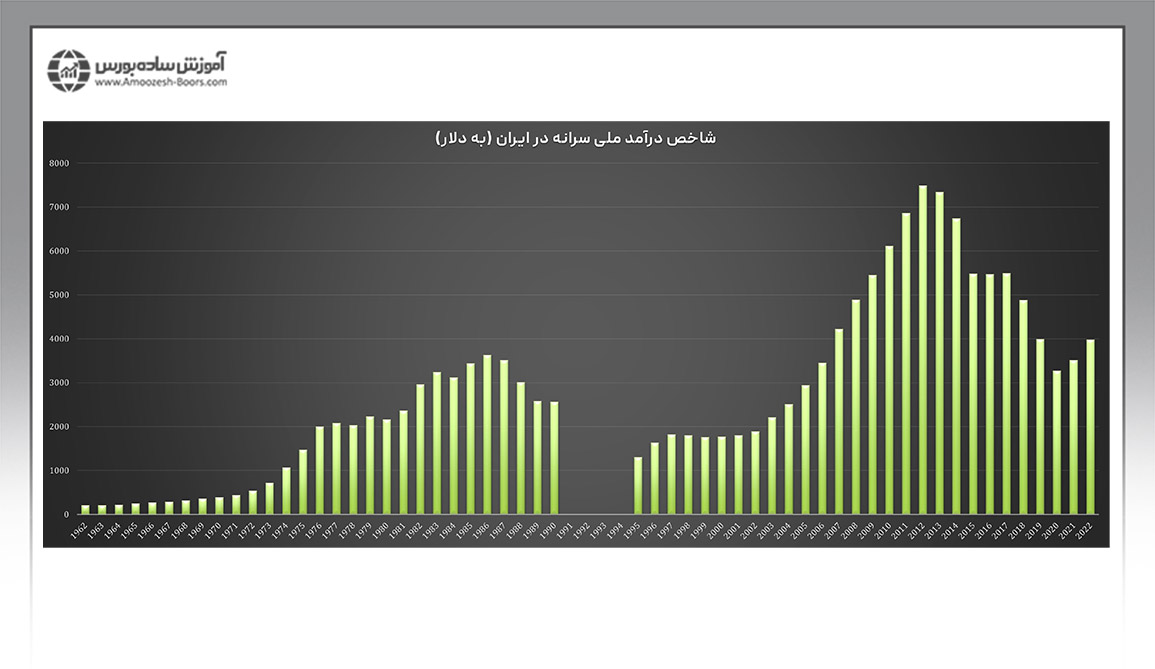1155x669 pixels.
Task: Open the www.Amoozesh-Boors.com website link
Action: click(x=161, y=83)
